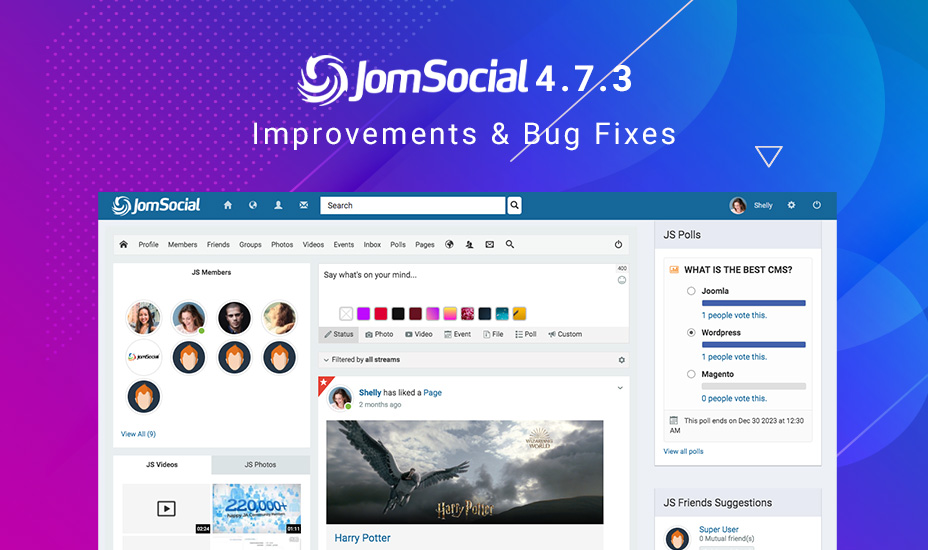Open the gear settings icon next to Shelly

[791, 205]
